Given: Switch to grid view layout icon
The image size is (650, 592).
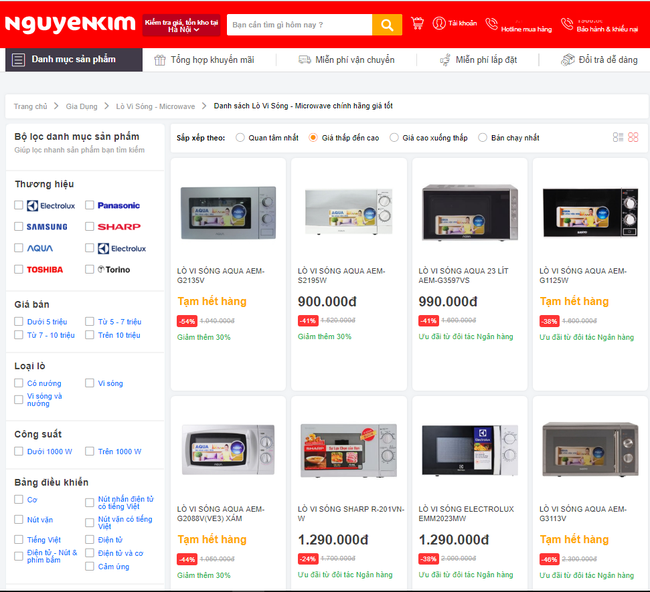Looking at the screenshot, I should coord(633,137).
